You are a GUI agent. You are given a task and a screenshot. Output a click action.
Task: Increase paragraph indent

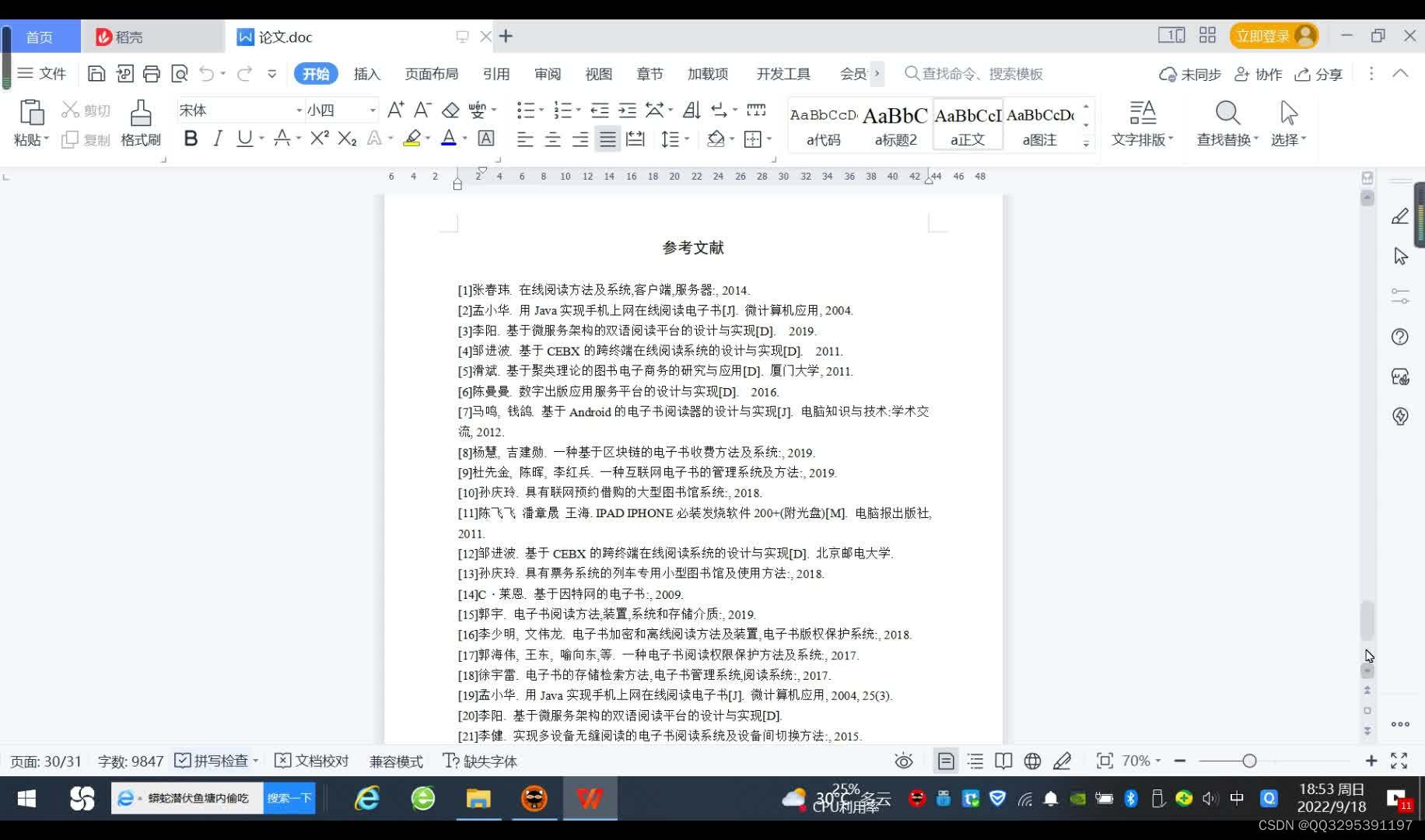(x=627, y=110)
